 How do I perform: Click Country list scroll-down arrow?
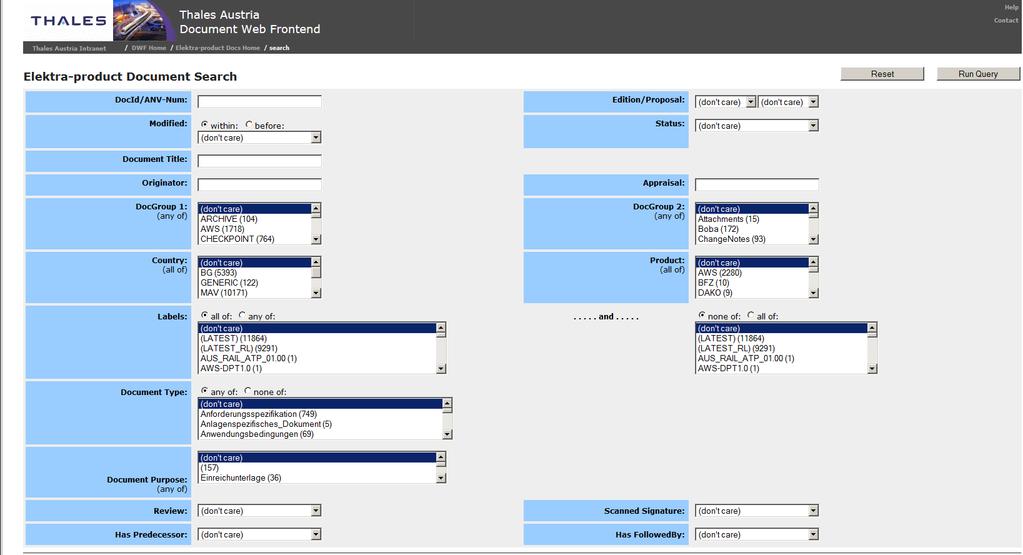click(316, 293)
